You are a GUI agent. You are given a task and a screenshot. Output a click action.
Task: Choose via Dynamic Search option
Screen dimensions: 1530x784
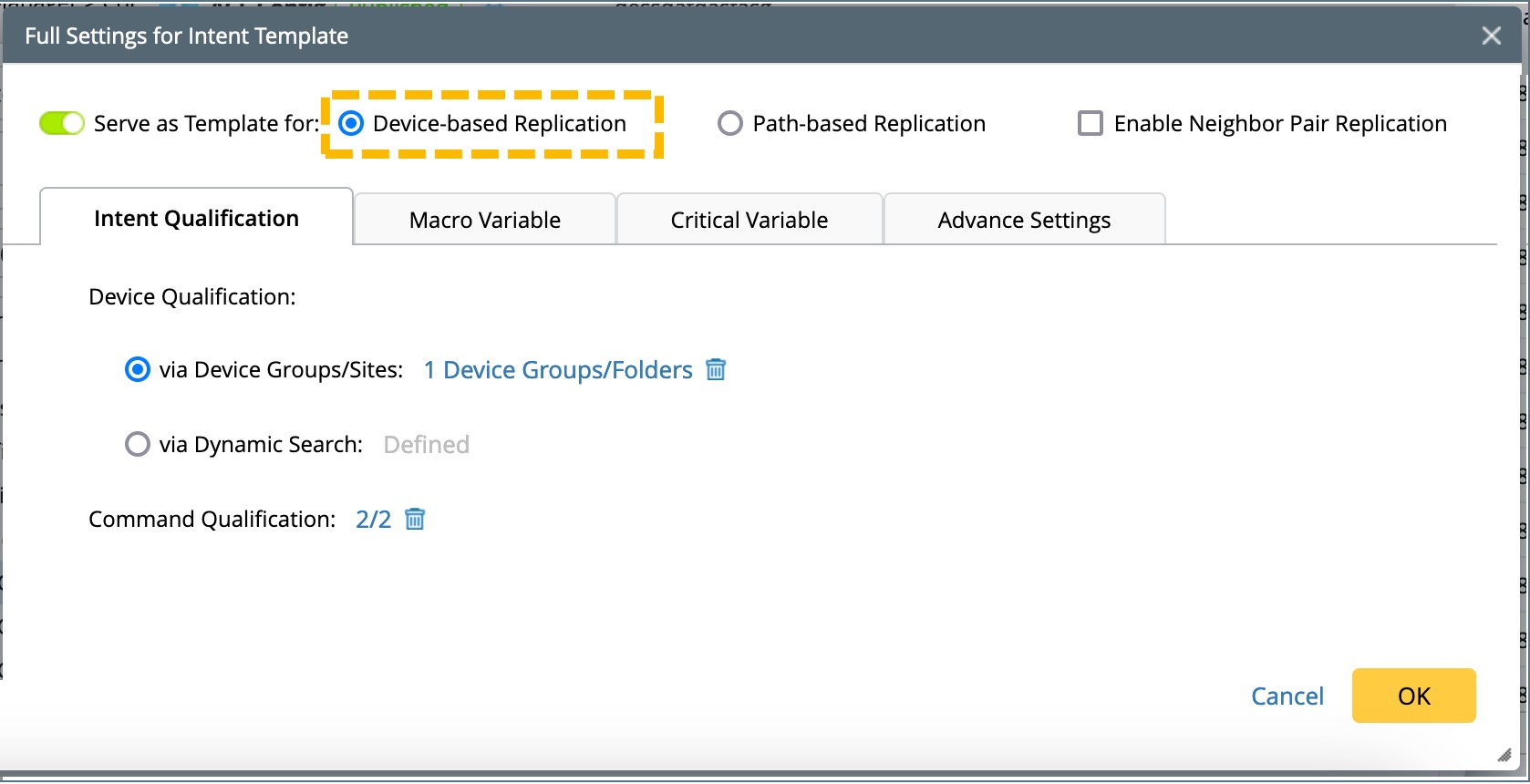pyautogui.click(x=138, y=444)
